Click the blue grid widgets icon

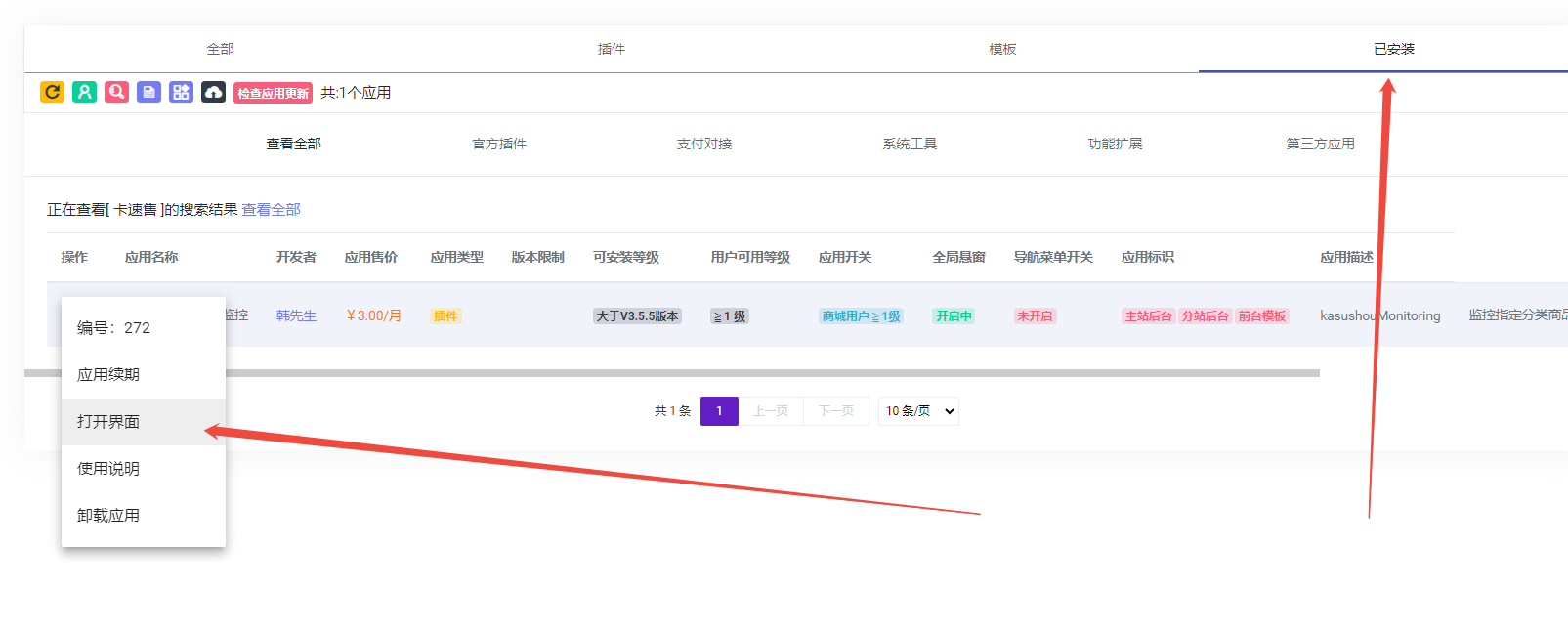coord(181,92)
